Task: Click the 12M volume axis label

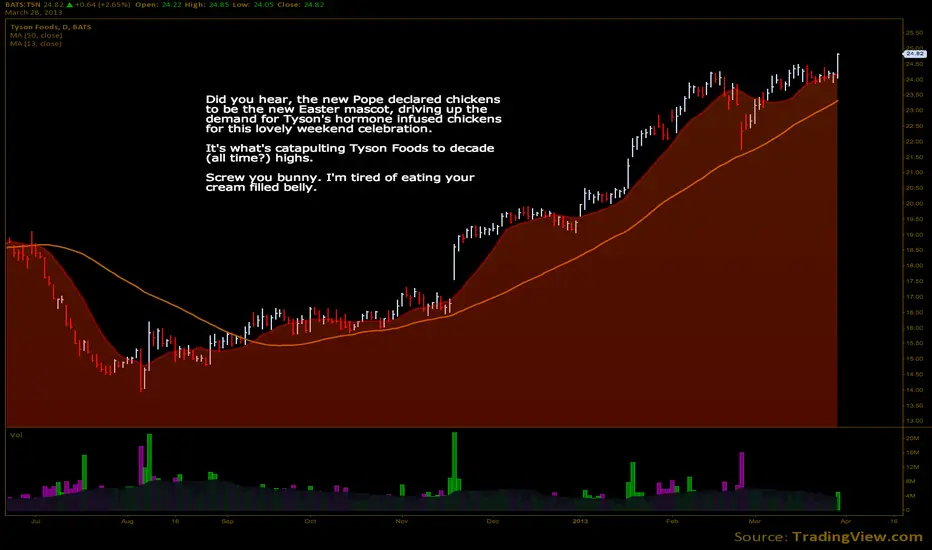Action: (912, 467)
